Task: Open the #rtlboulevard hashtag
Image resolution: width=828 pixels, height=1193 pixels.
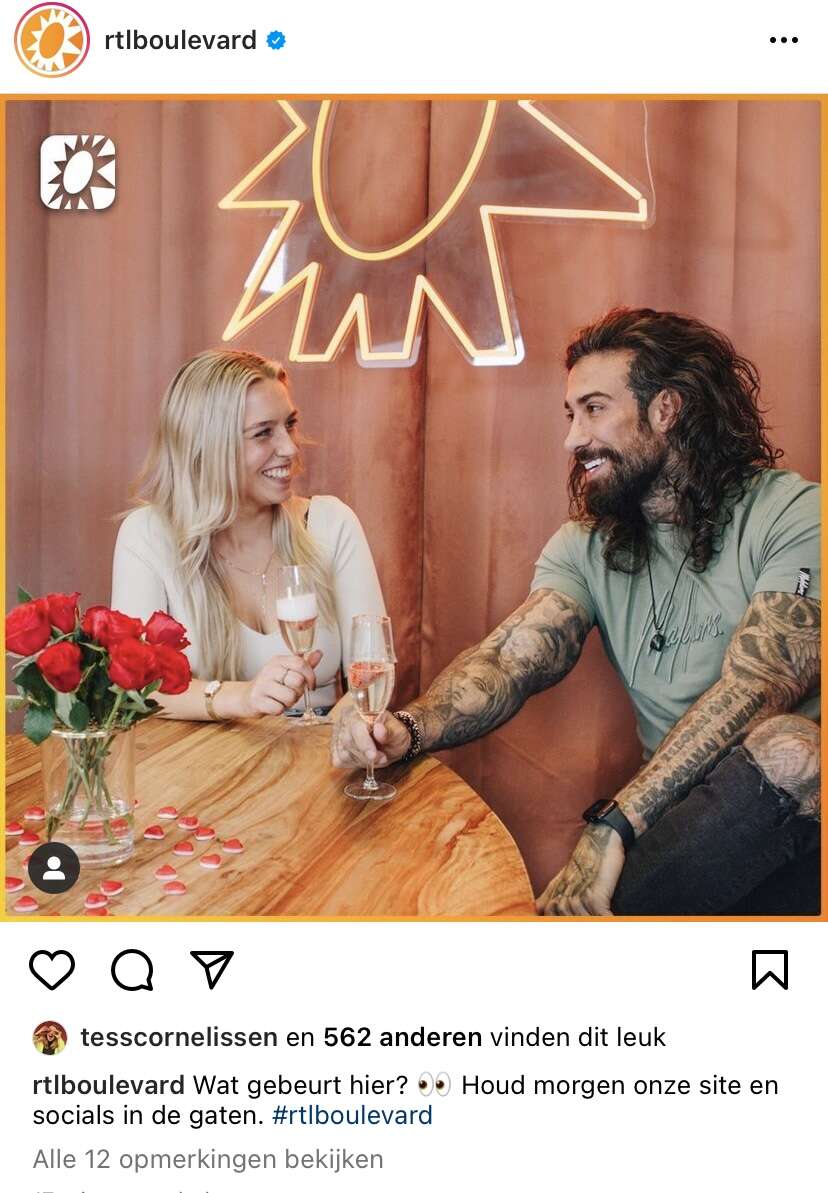Action: 352,1116
